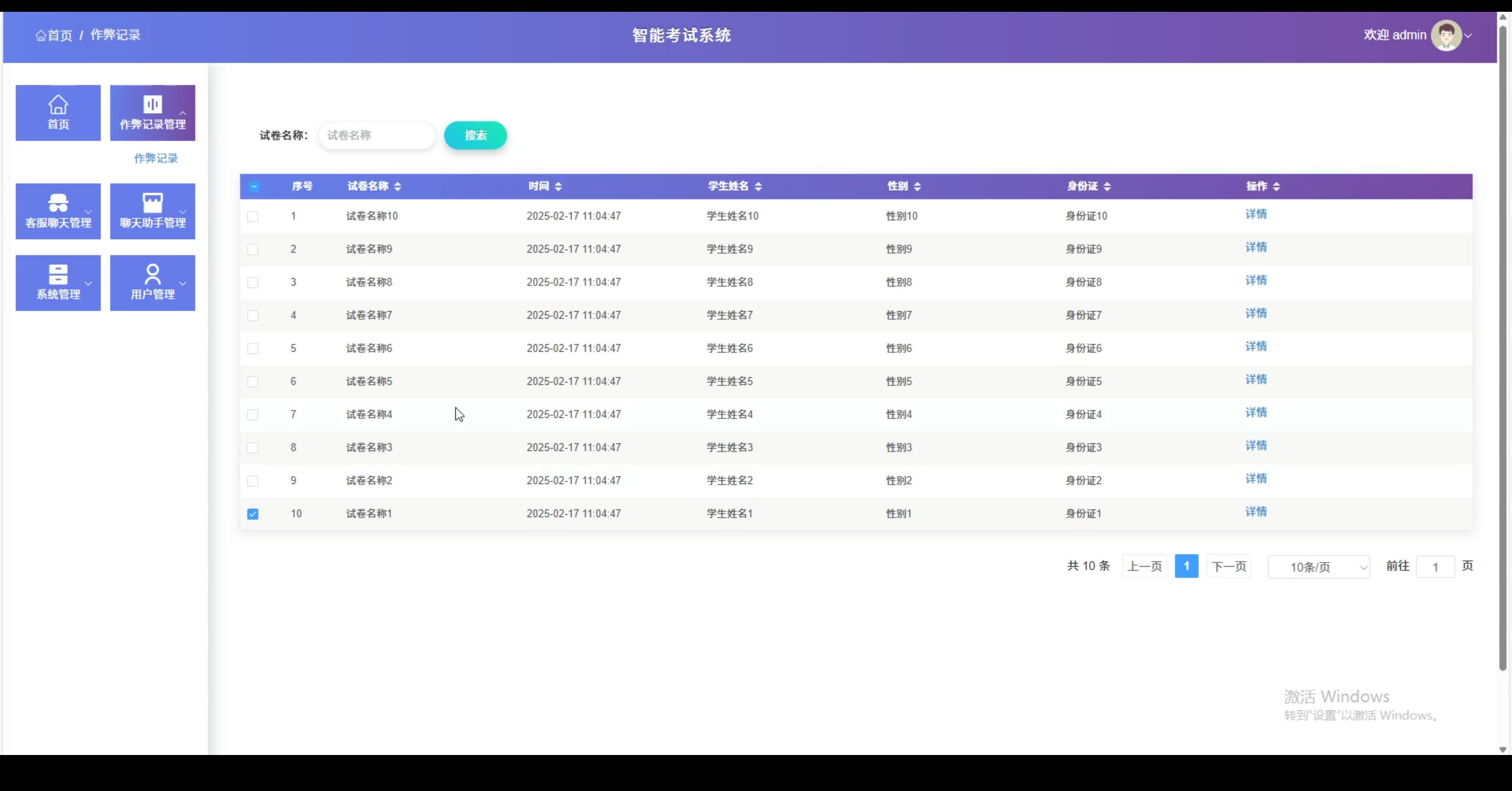Check the checkbox for row 1

click(253, 217)
